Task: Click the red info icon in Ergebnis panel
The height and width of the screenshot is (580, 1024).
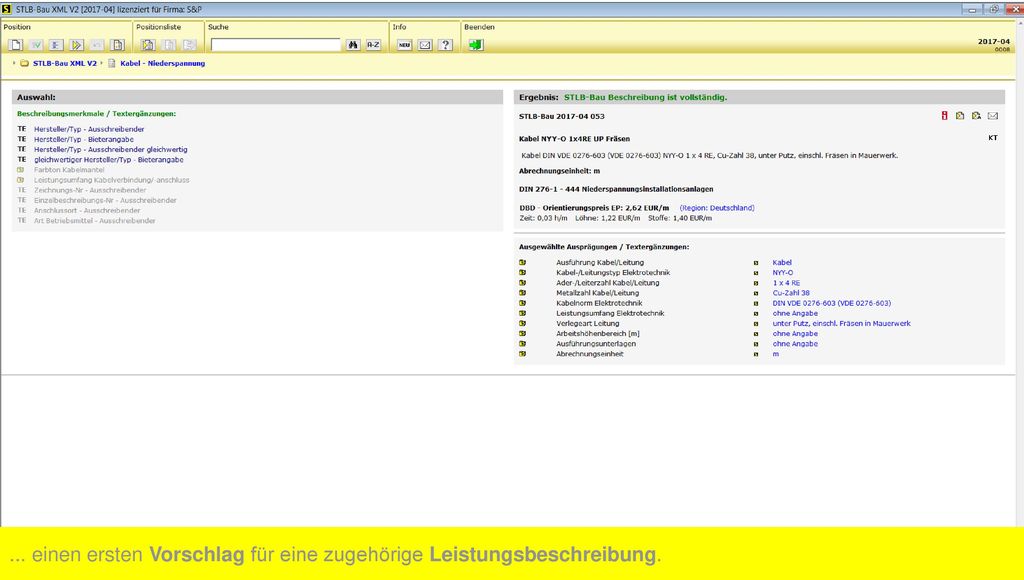Action: [944, 116]
